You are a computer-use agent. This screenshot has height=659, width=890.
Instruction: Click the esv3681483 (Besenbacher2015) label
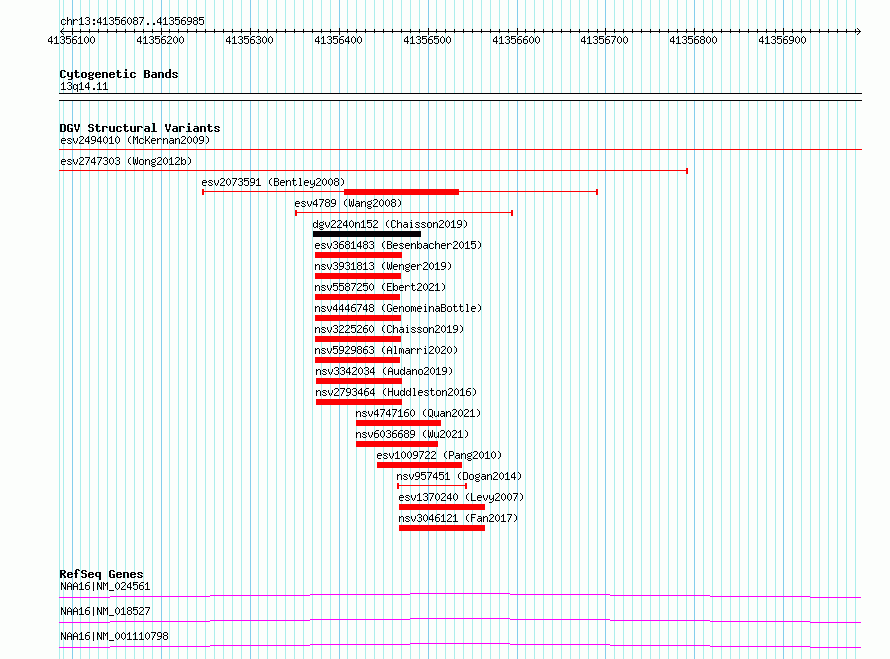click(x=398, y=245)
